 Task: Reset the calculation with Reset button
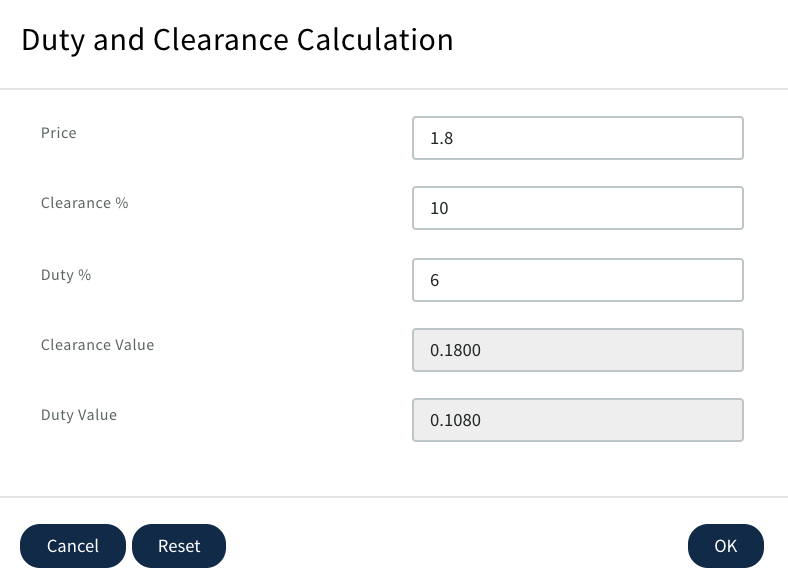(179, 546)
